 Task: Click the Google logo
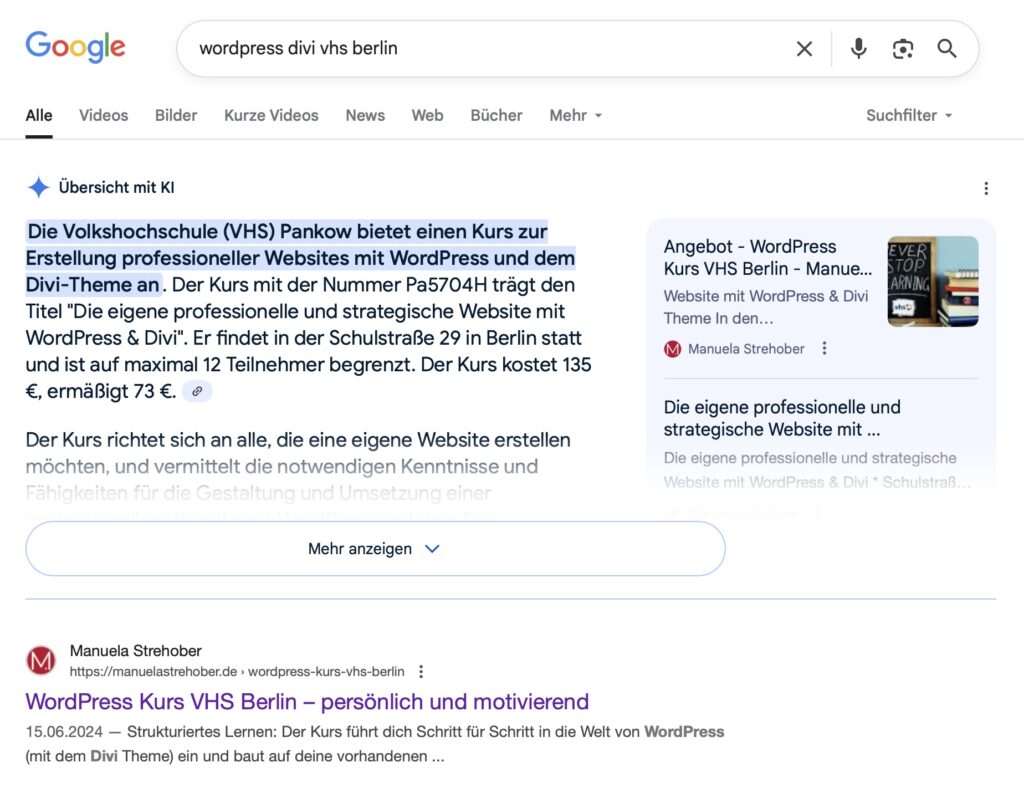pyautogui.click(x=75, y=46)
